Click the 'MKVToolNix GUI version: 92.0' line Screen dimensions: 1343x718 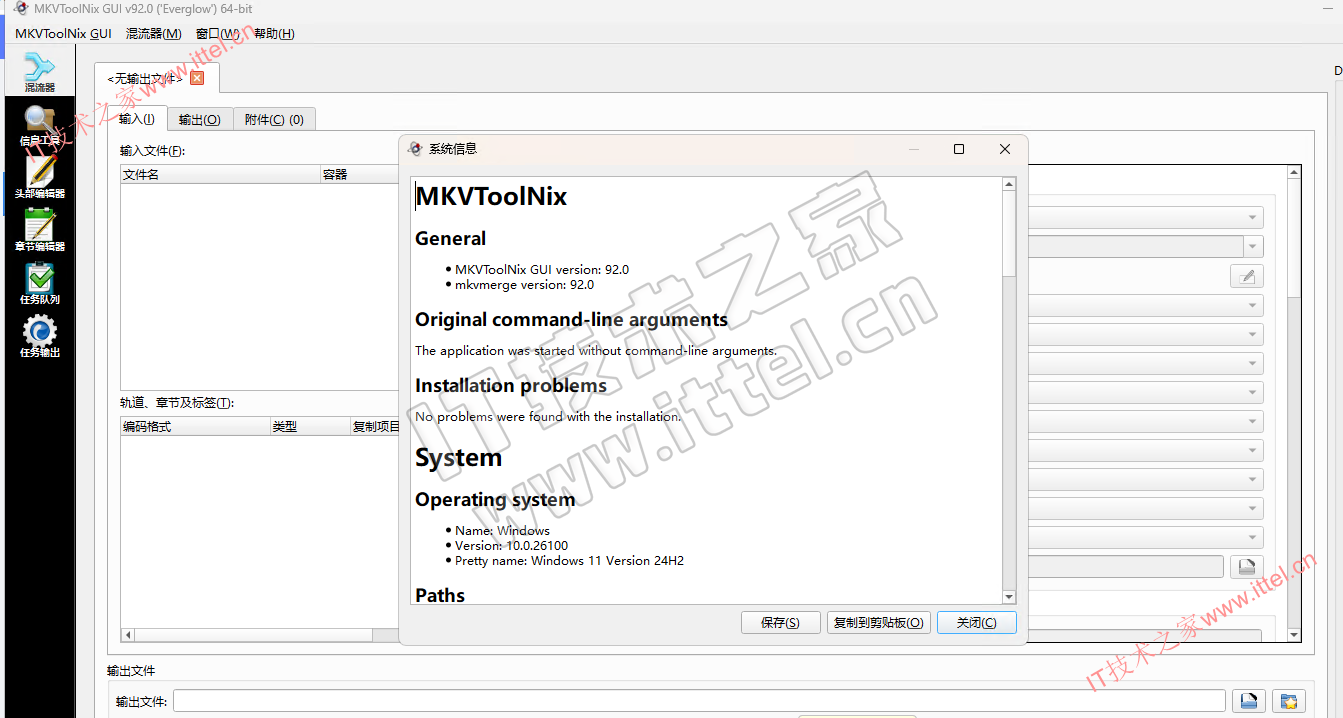(542, 269)
